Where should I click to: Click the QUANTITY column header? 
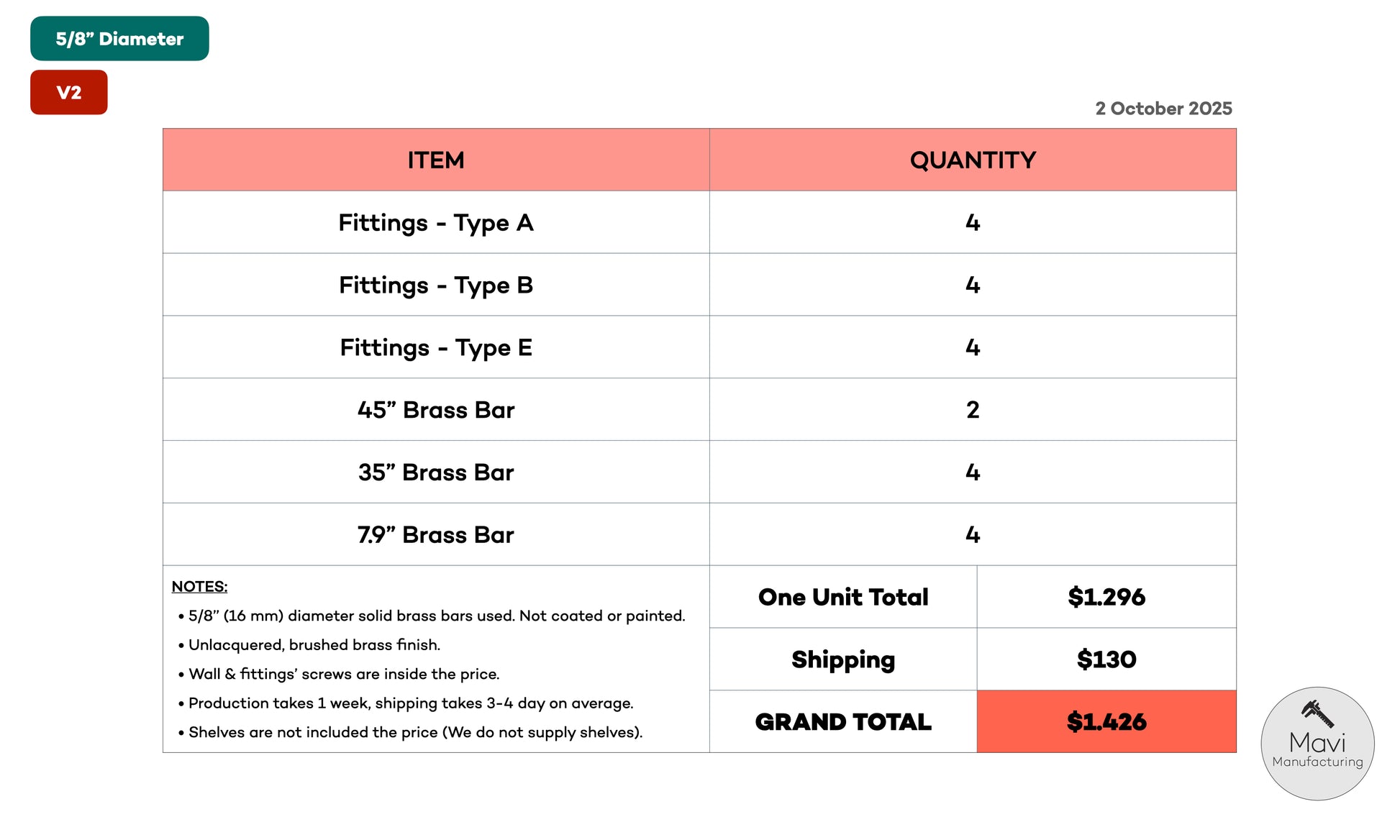(973, 160)
